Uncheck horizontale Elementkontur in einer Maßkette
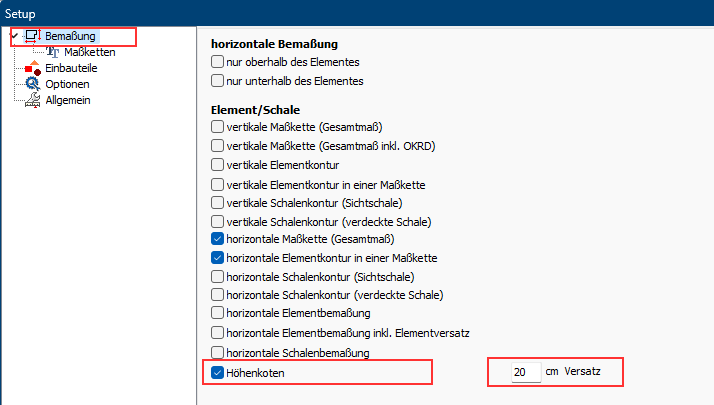The width and height of the screenshot is (714, 405). pos(218,258)
